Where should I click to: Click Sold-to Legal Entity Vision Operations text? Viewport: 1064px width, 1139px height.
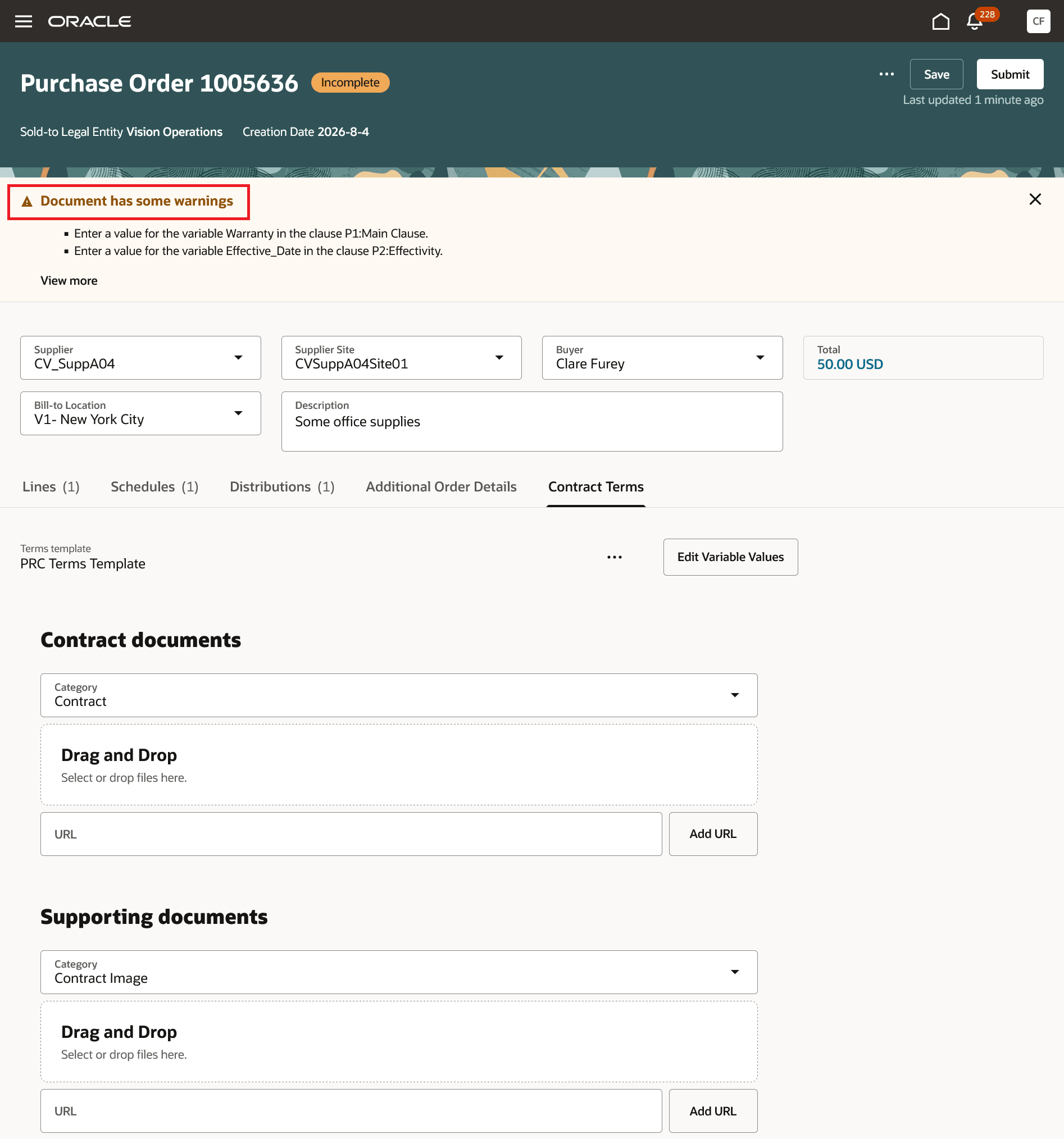(x=121, y=132)
